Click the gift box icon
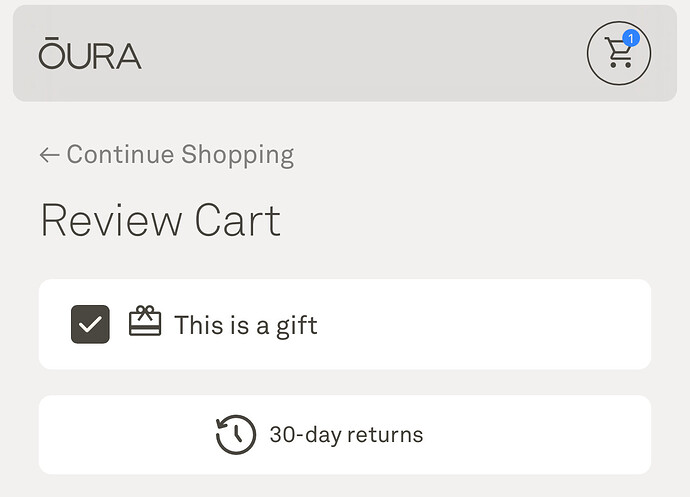This screenshot has width=690, height=497. point(145,322)
